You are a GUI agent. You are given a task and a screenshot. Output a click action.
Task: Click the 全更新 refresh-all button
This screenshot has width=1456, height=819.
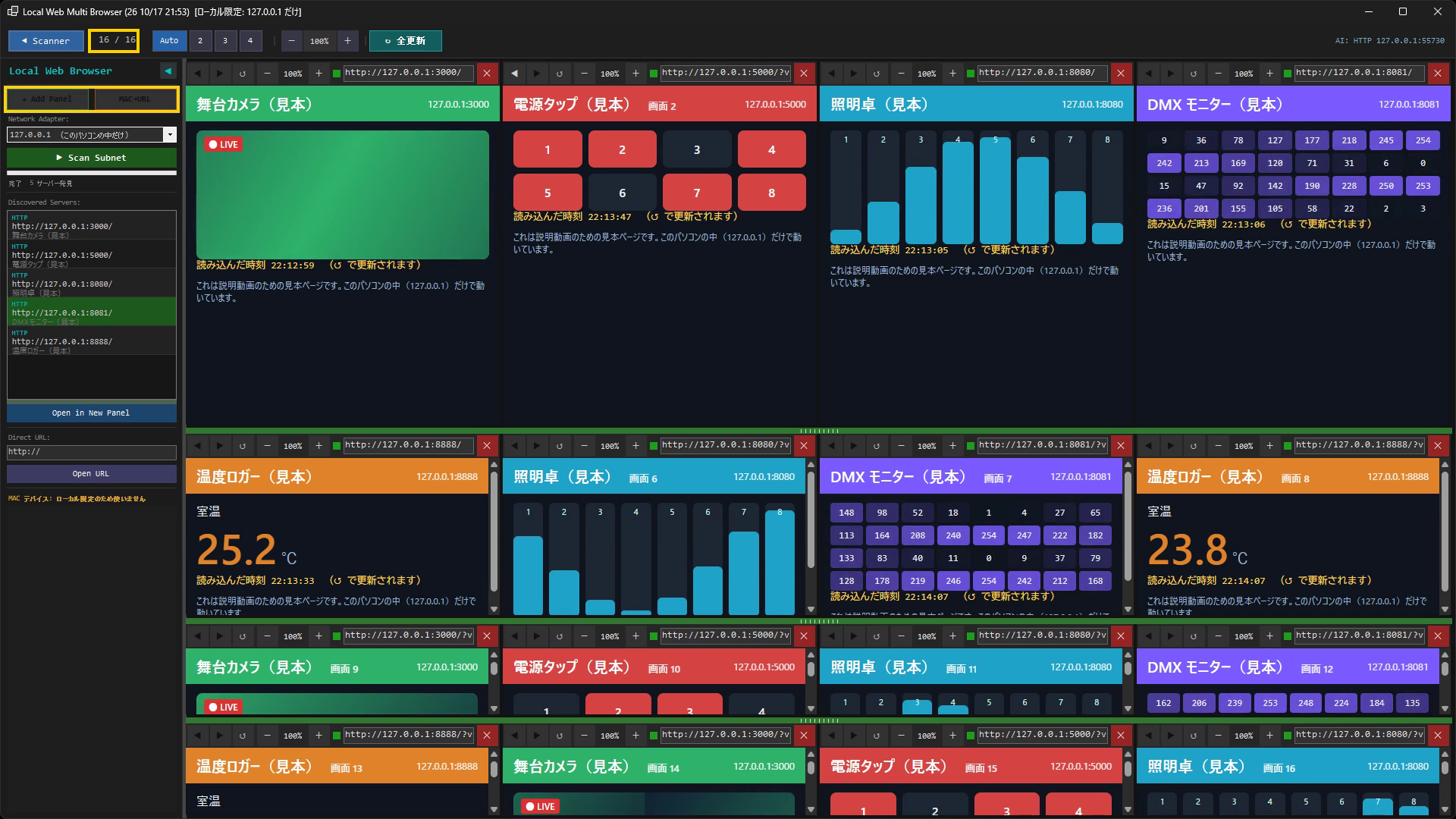click(x=405, y=41)
